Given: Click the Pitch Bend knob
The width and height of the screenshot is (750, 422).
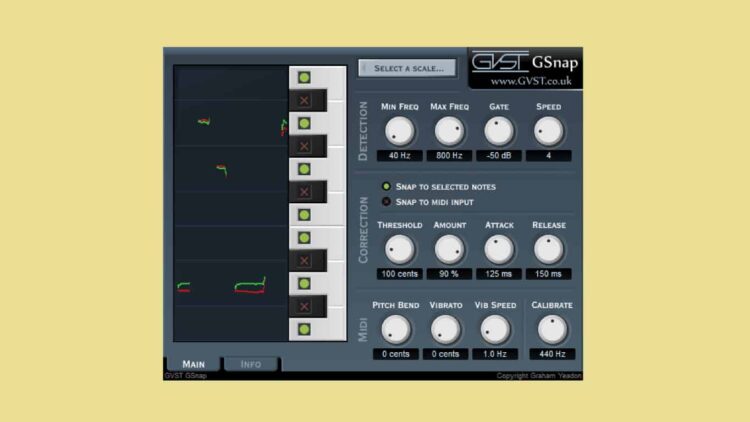Looking at the screenshot, I should pos(396,330).
